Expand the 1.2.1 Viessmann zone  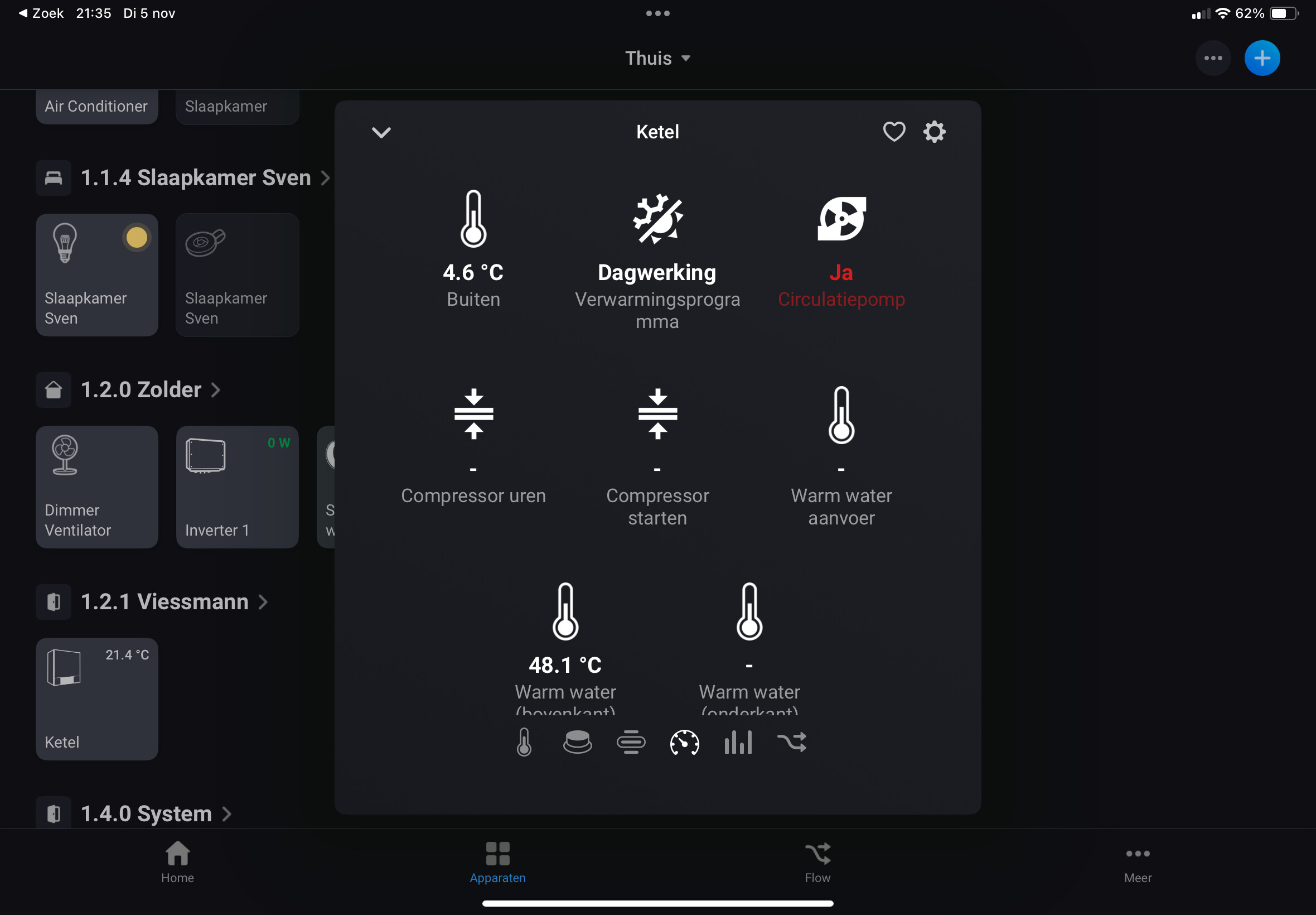tap(173, 602)
